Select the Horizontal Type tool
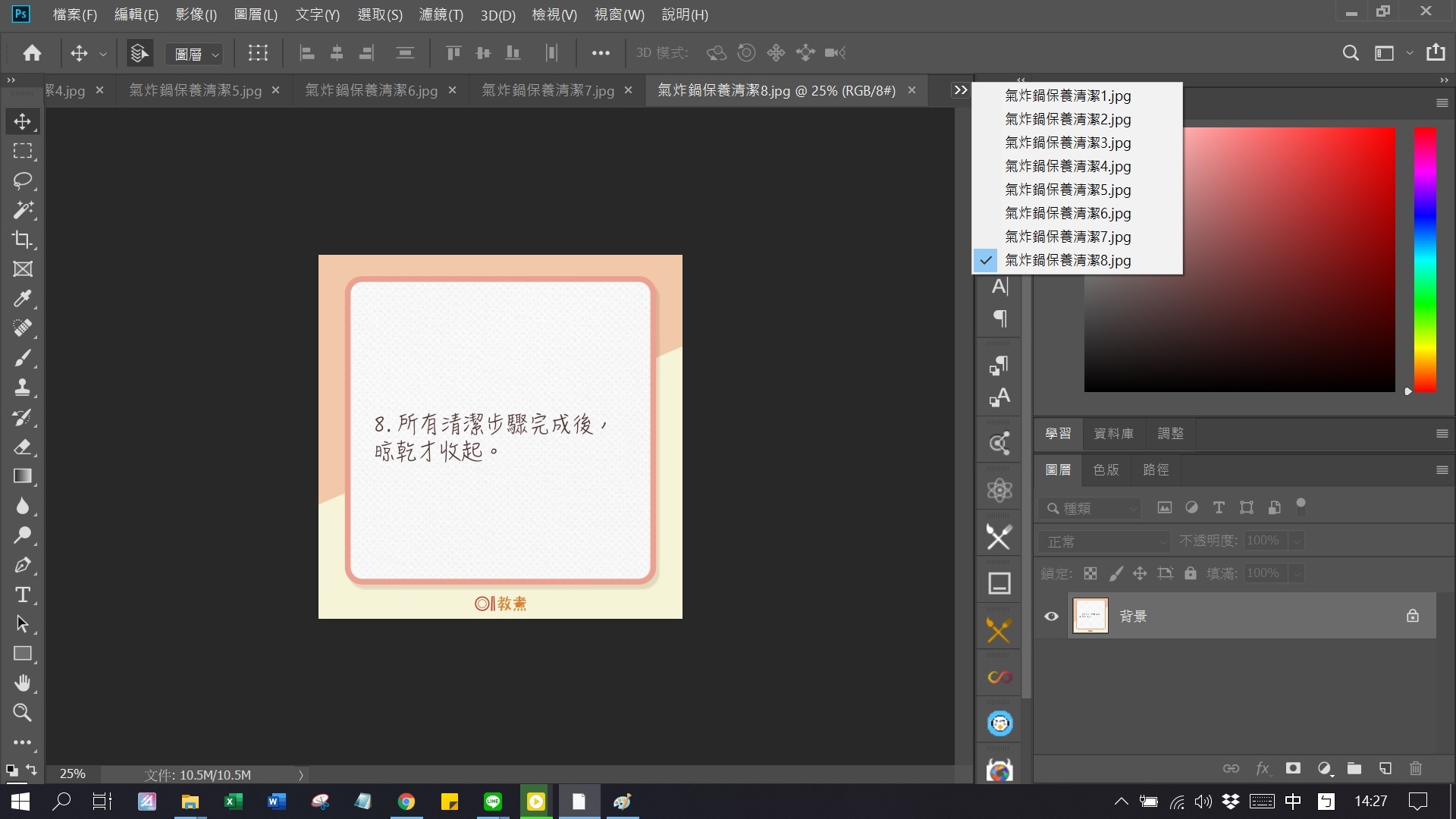1456x819 pixels. (23, 595)
